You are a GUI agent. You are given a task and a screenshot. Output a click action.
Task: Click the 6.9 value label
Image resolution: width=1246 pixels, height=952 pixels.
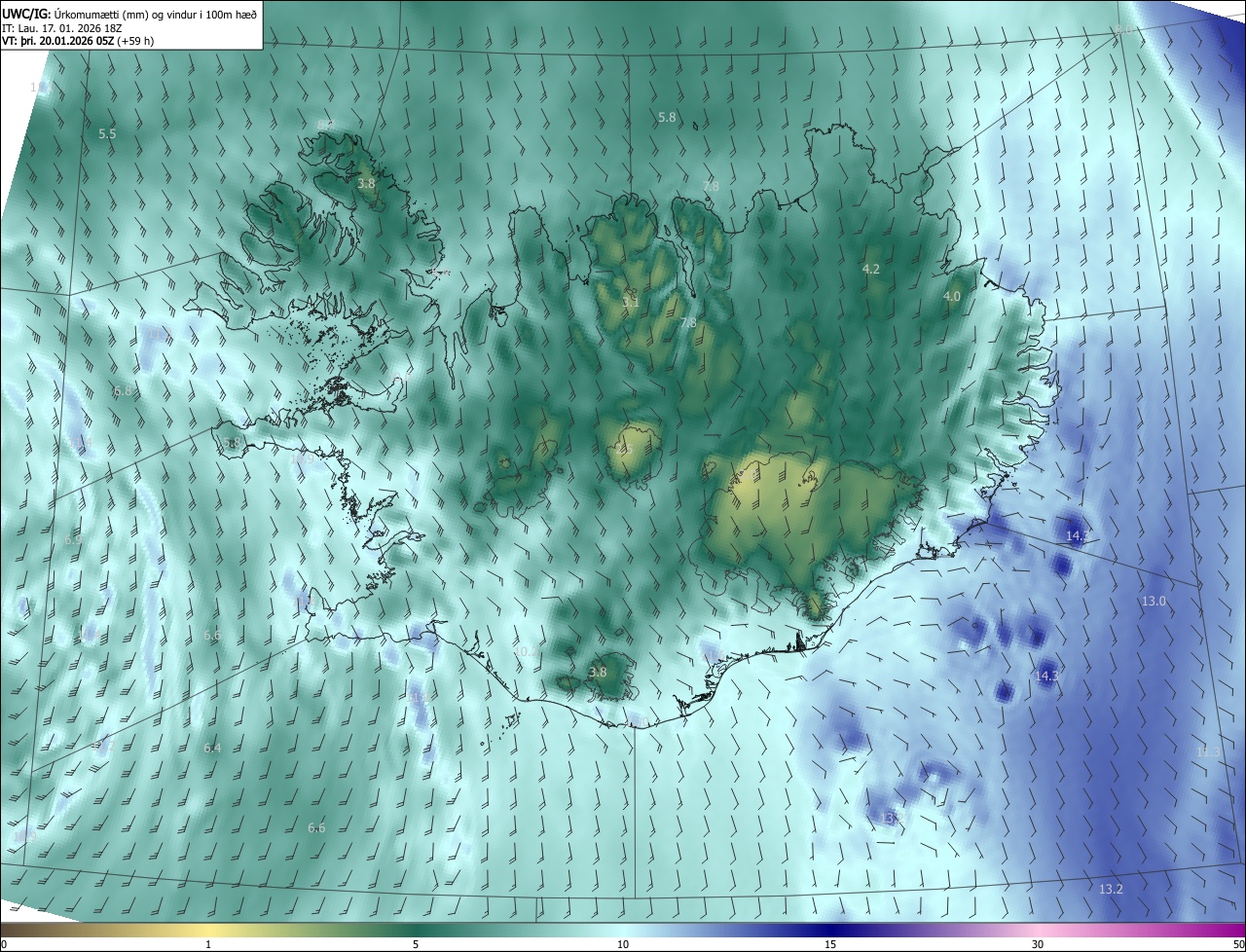[x=74, y=539]
